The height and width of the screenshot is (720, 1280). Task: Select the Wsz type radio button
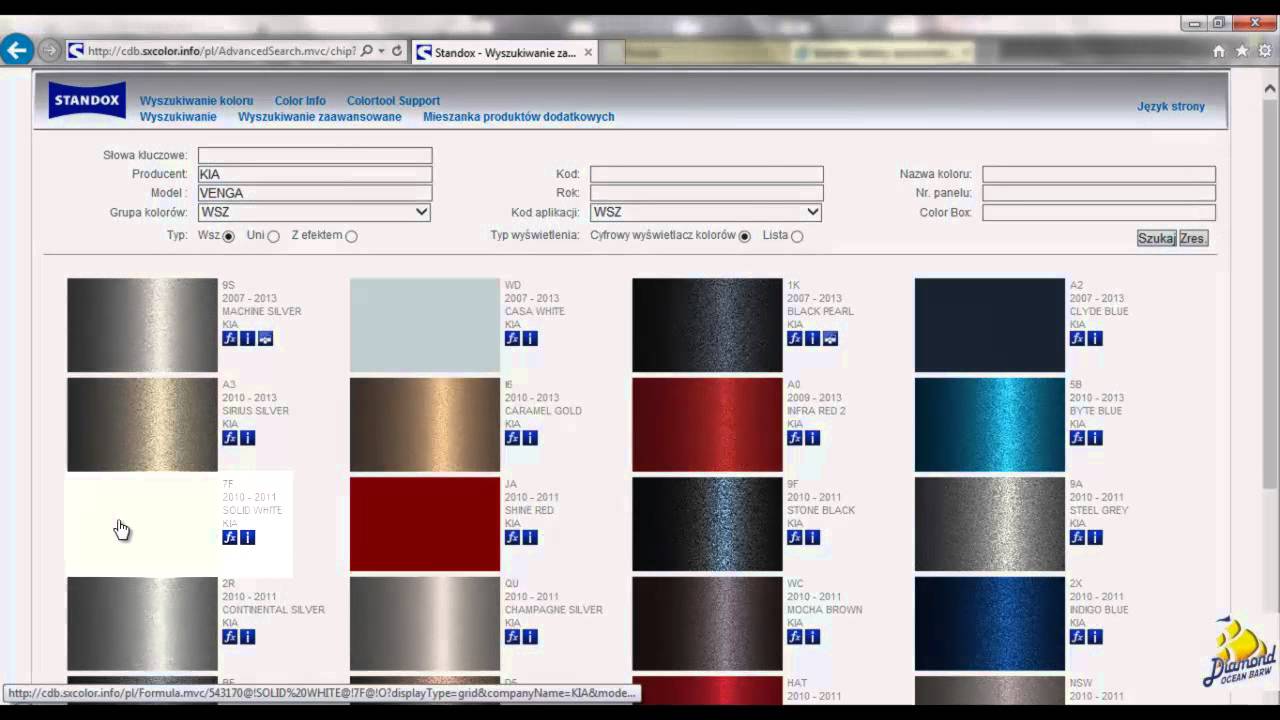(229, 236)
